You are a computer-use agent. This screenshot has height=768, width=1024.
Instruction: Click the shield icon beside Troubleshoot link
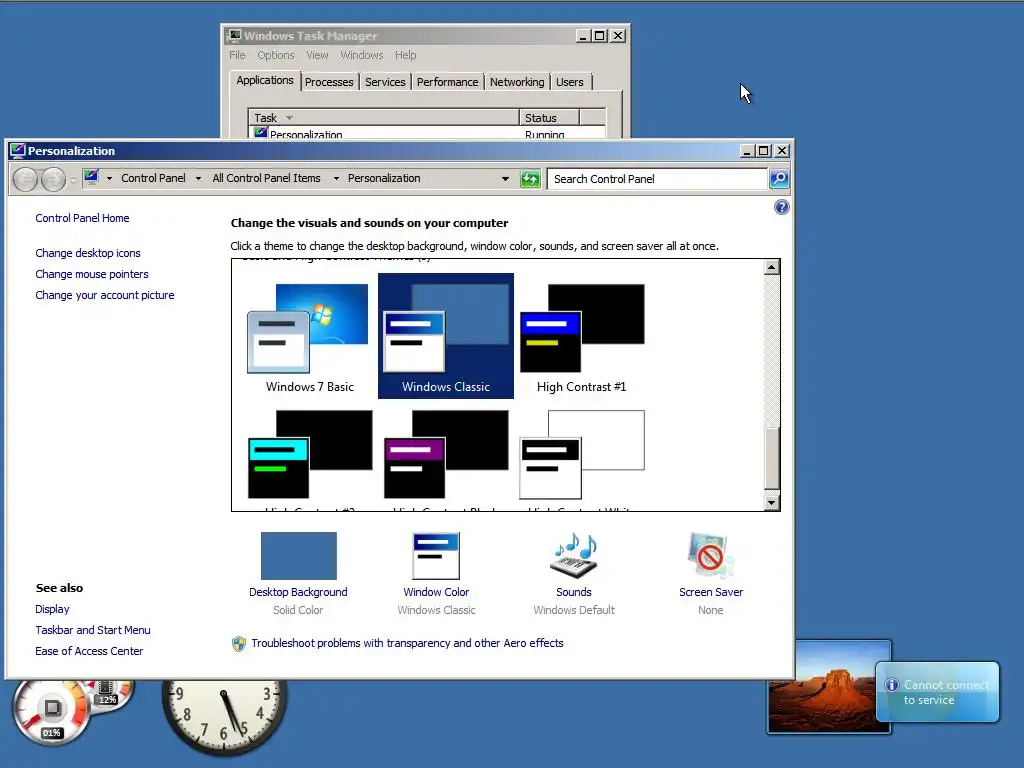[x=239, y=644]
